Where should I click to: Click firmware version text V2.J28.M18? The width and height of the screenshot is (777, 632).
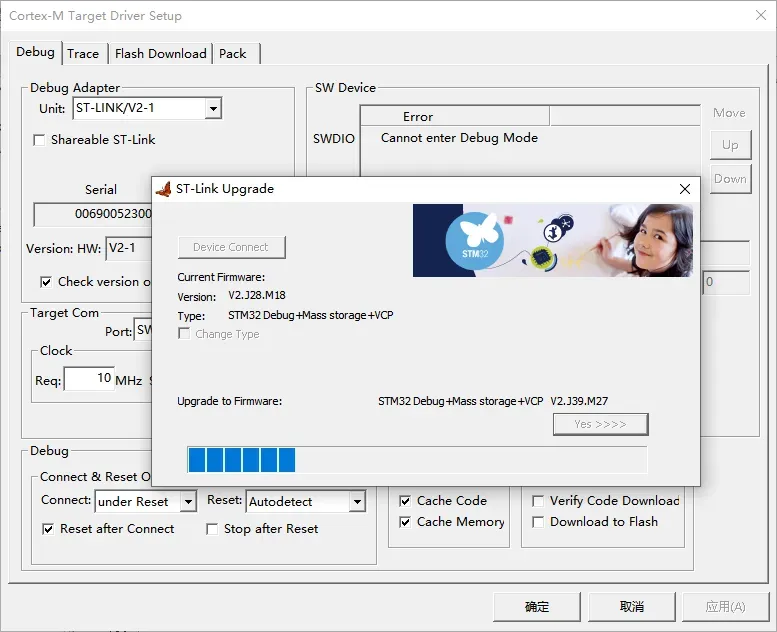pyautogui.click(x=257, y=295)
